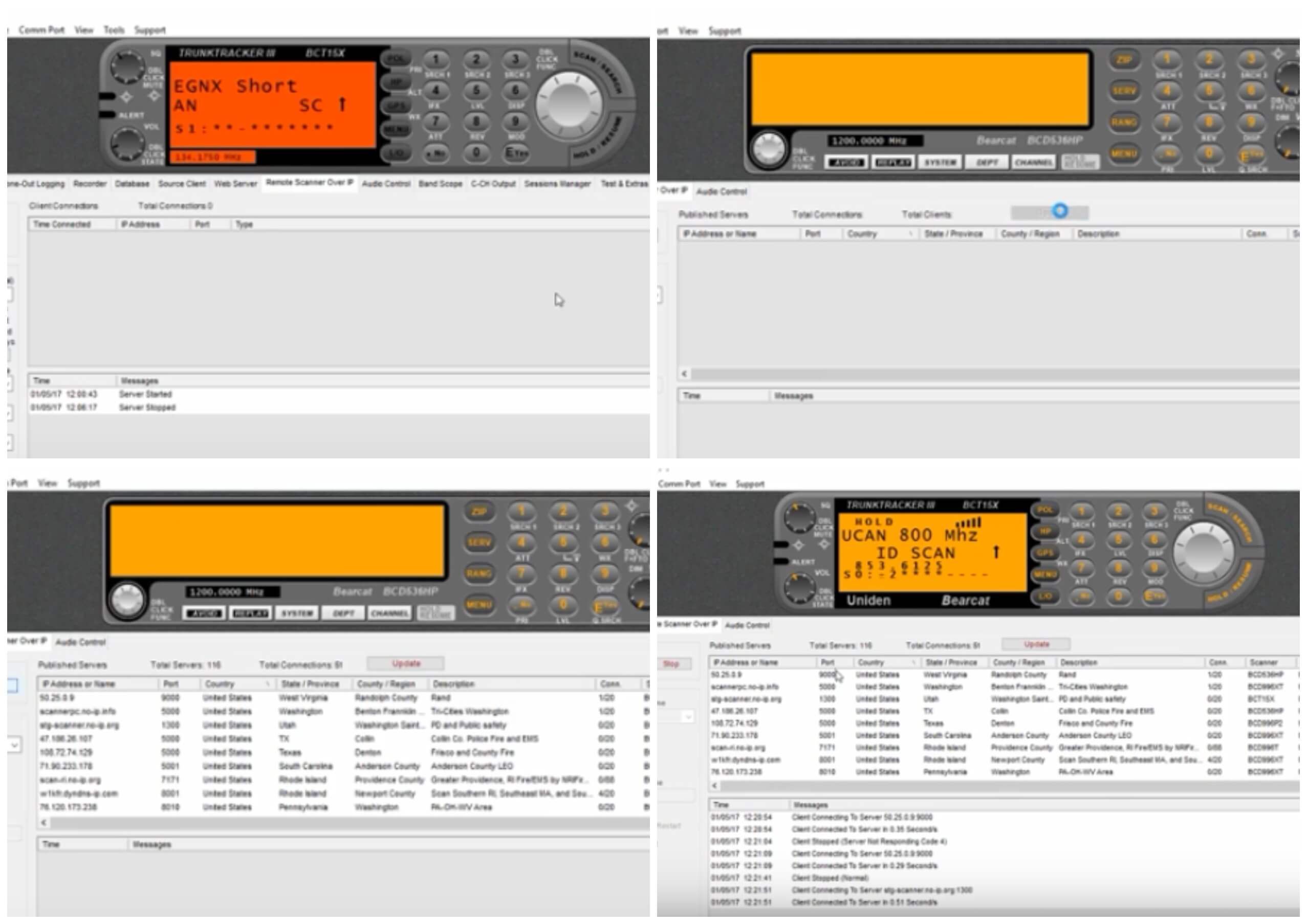The width and height of the screenshot is (1307, 924).
Task: Open the Source Client tab
Action: (182, 184)
